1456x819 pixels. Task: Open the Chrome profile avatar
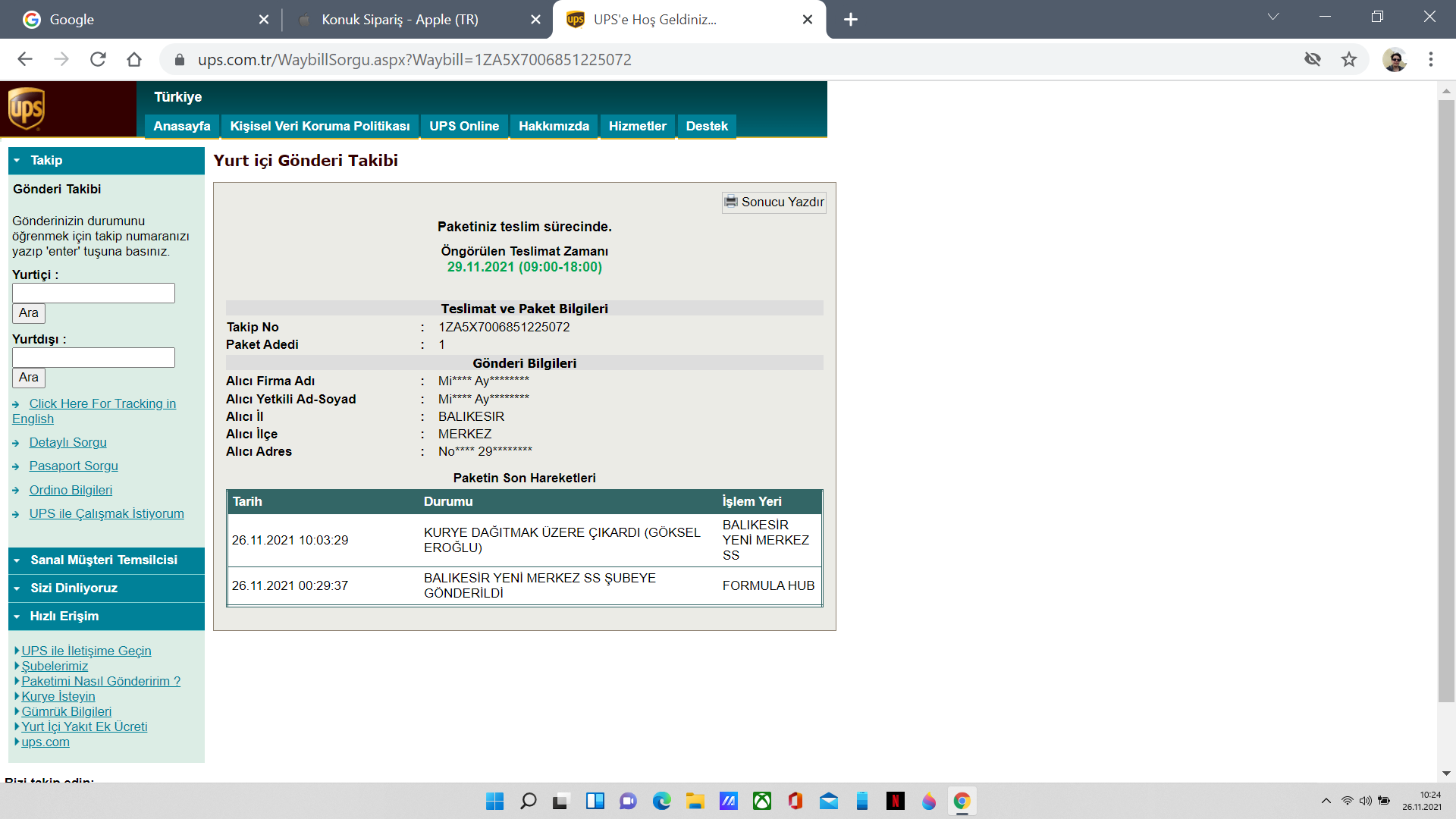[x=1395, y=59]
